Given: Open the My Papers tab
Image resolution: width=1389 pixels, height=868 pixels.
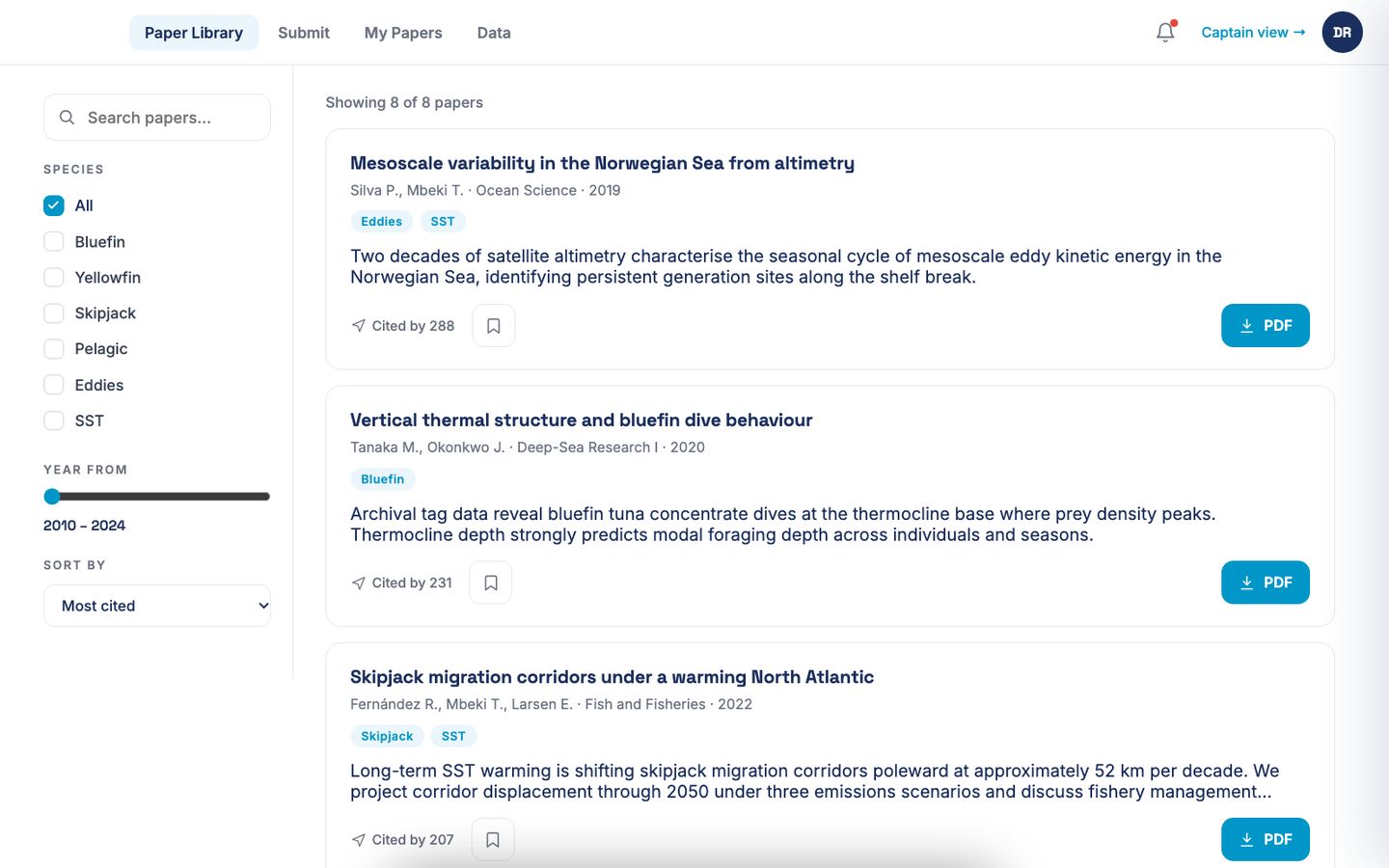Looking at the screenshot, I should pos(403,33).
